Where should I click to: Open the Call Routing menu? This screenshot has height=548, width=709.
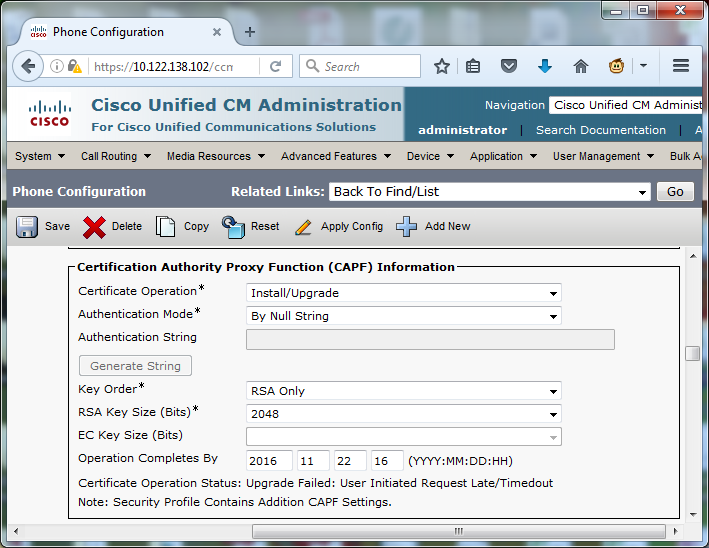pos(116,156)
